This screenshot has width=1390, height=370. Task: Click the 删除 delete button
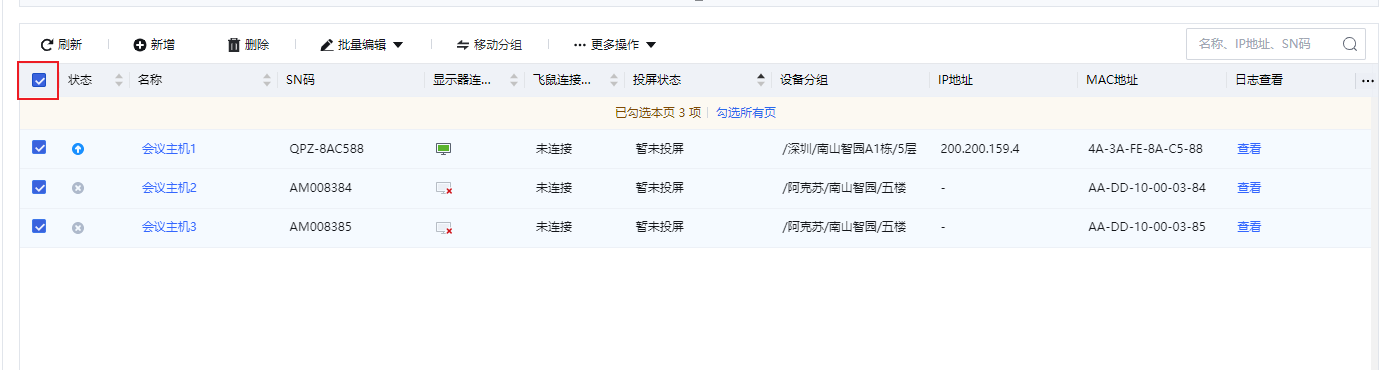point(248,45)
